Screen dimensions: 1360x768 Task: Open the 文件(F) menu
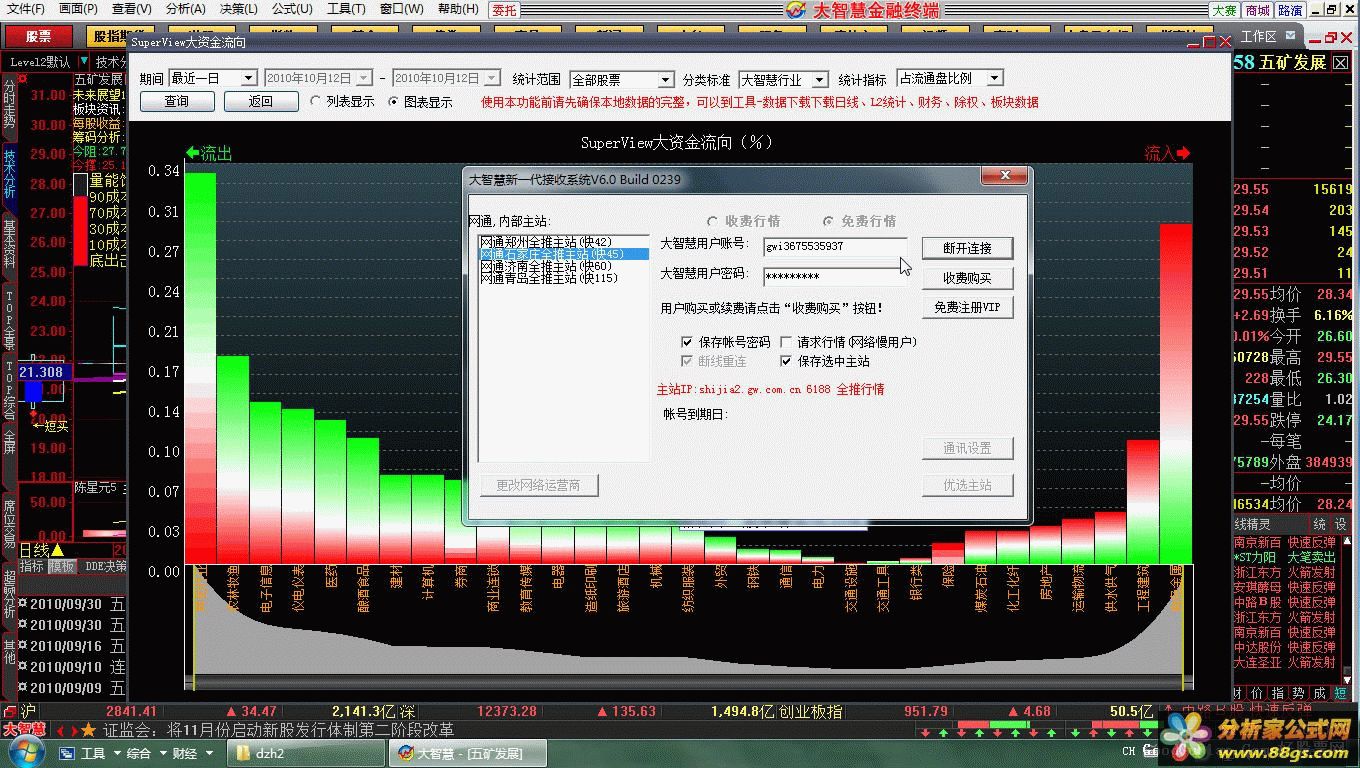[26, 9]
